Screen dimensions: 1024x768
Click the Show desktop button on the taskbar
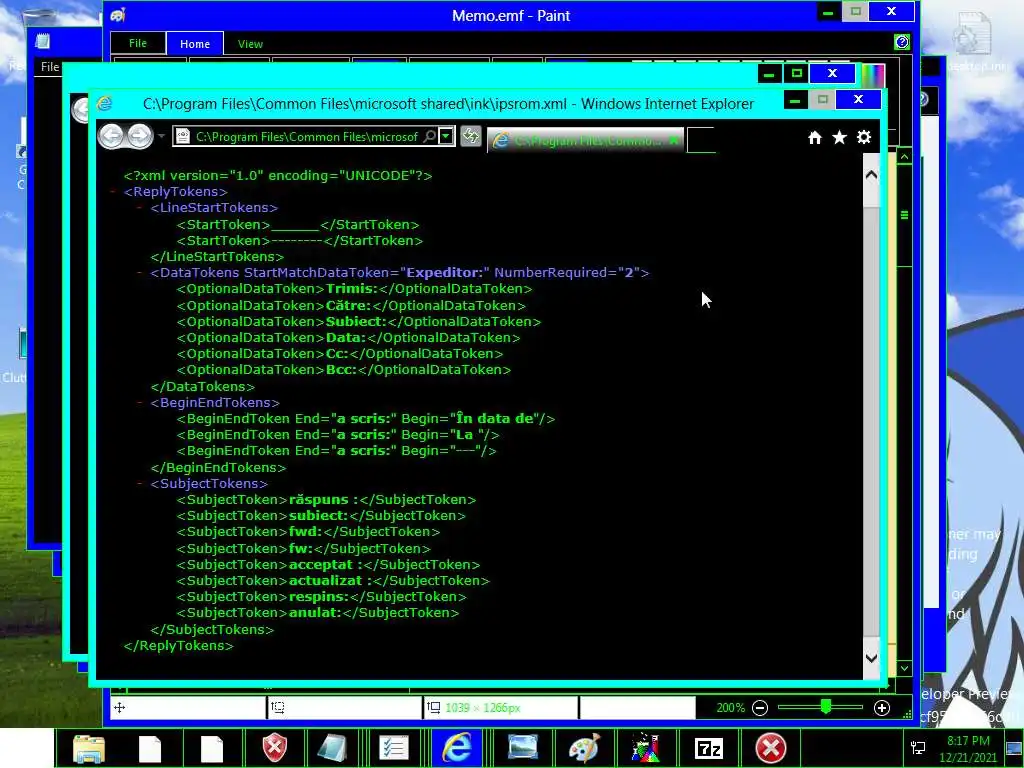tap(1014, 748)
